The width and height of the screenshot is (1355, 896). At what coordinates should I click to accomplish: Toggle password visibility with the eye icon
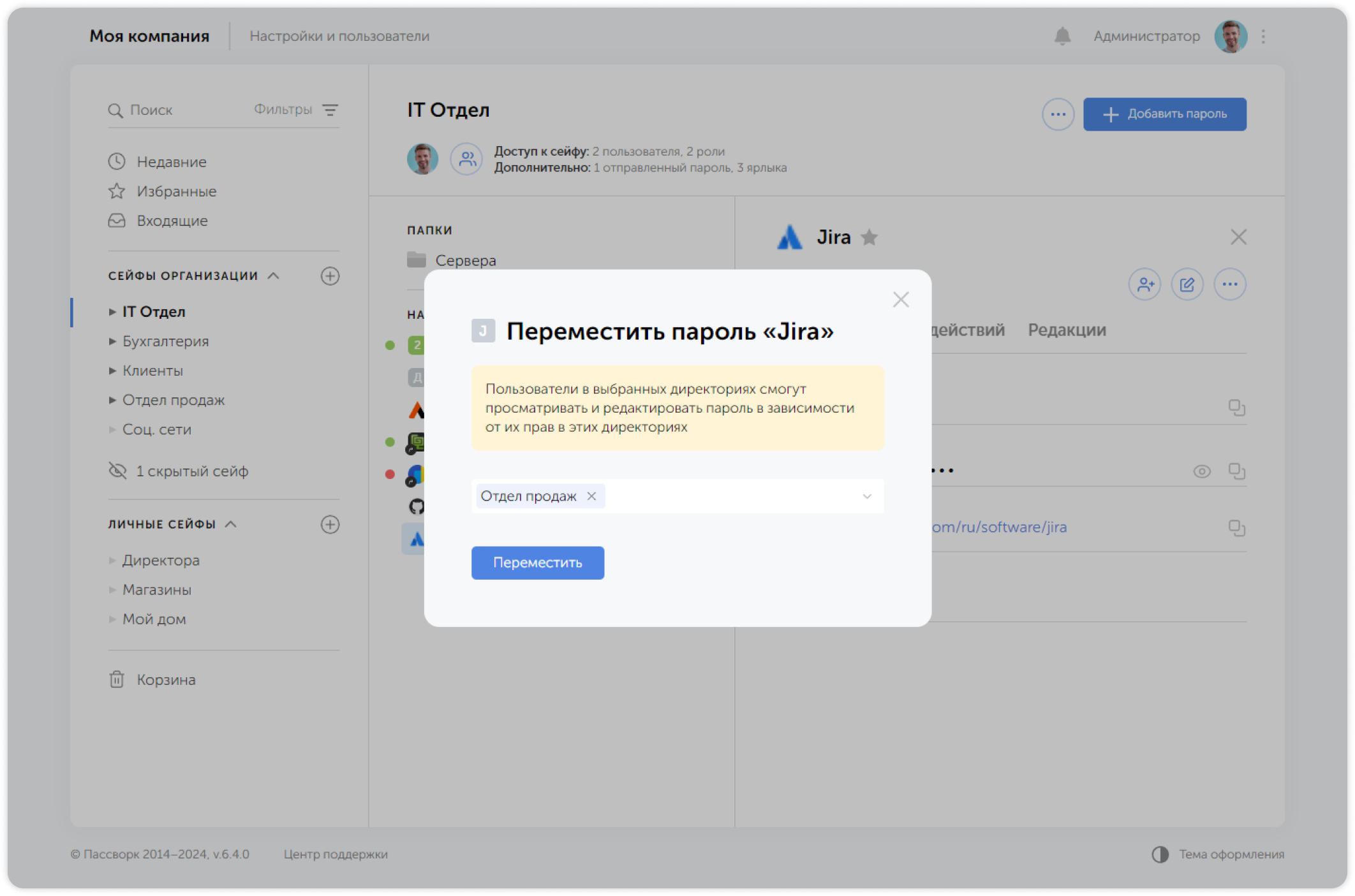click(x=1202, y=471)
